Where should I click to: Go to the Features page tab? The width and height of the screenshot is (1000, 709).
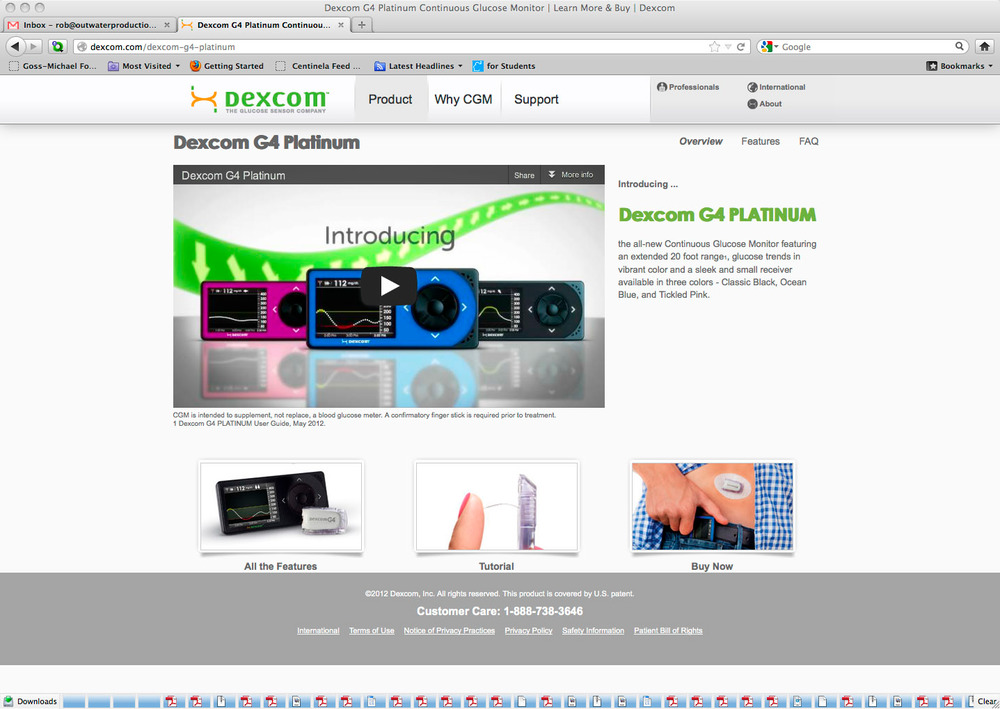(760, 142)
